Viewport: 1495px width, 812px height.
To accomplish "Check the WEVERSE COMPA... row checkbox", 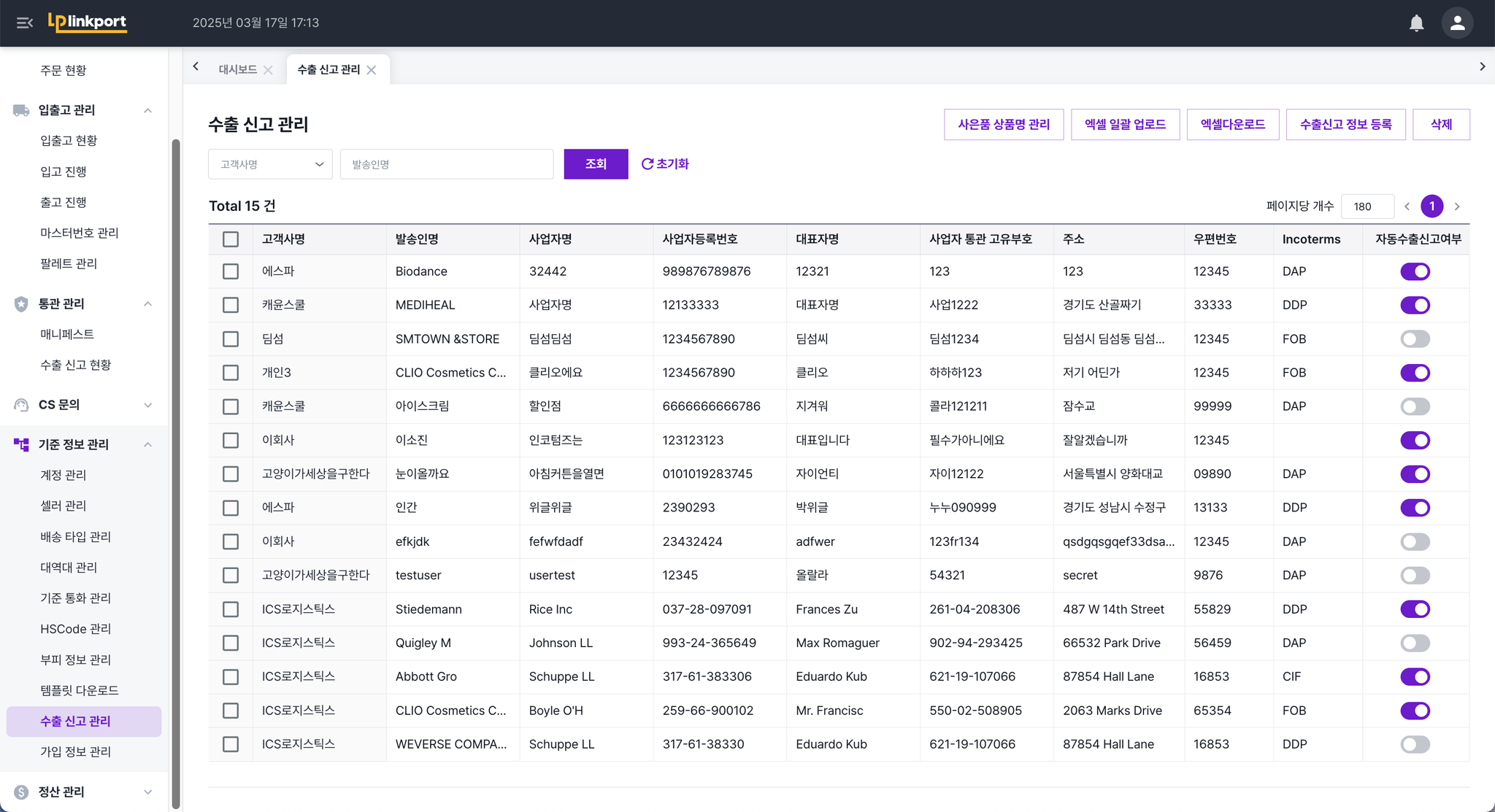I will click(x=231, y=744).
